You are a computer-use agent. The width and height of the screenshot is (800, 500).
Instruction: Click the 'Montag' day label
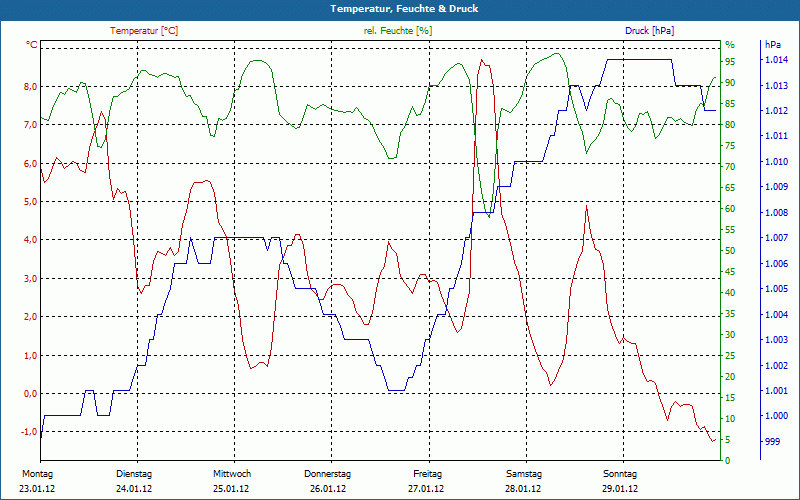(x=37, y=474)
